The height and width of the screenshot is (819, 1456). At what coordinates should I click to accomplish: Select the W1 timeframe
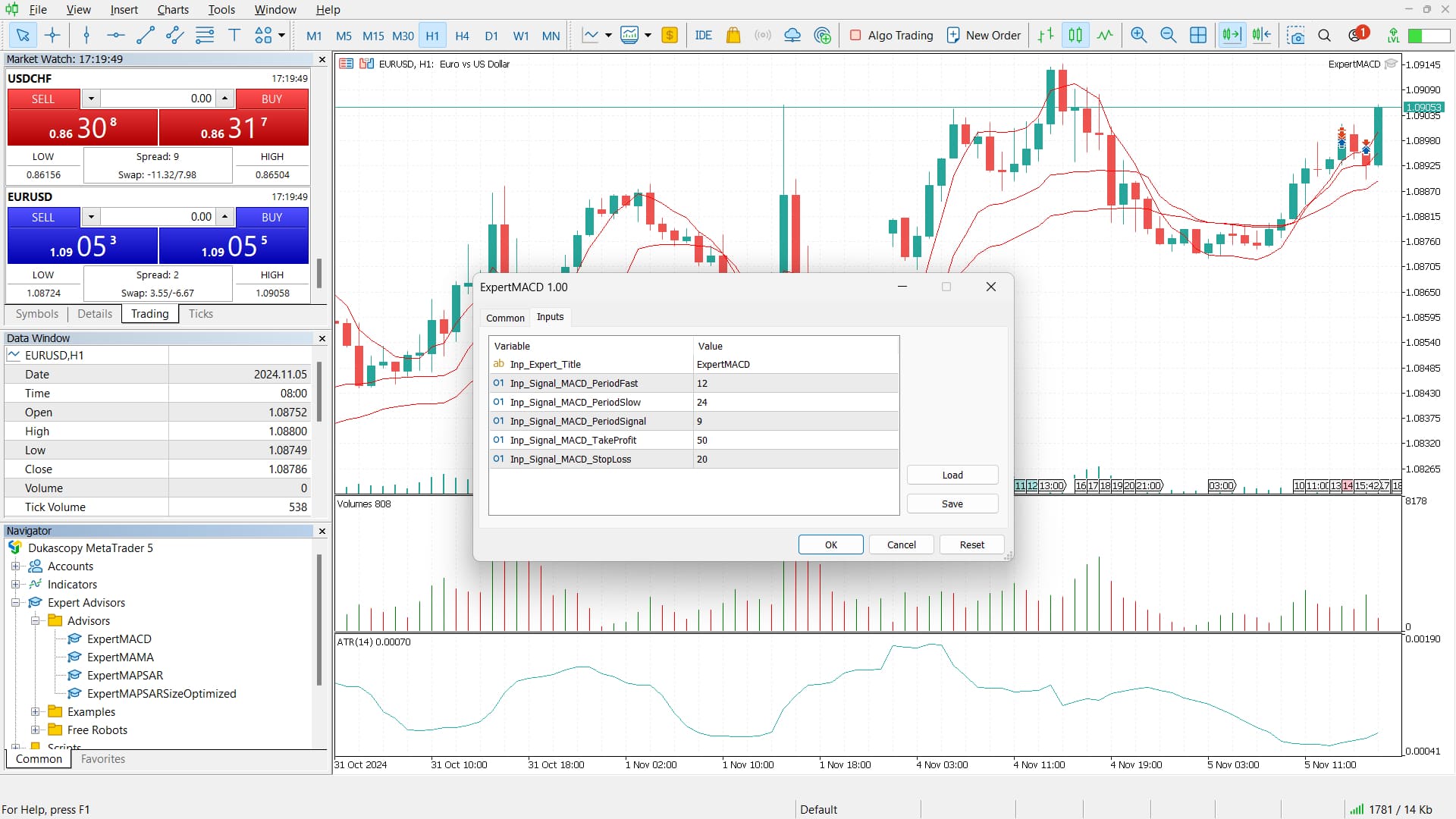coord(521,36)
